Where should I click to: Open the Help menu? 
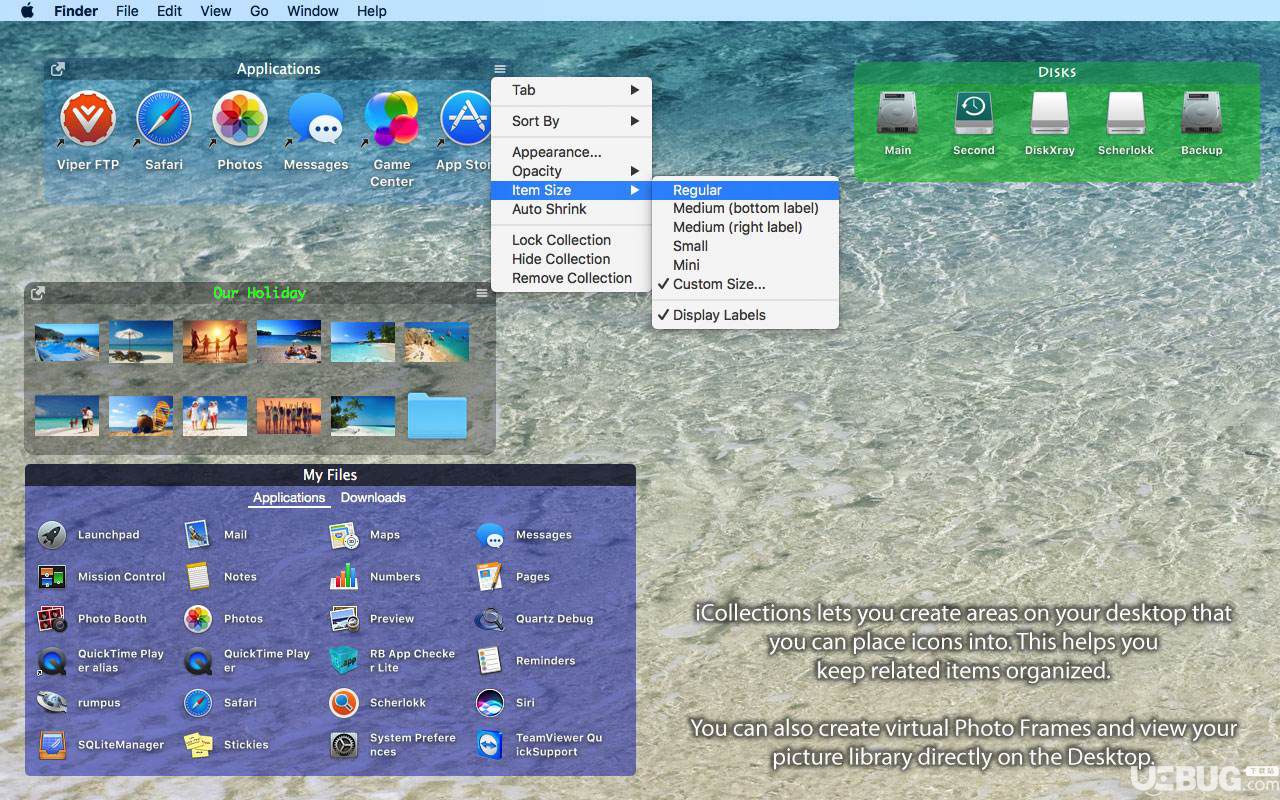pos(372,11)
